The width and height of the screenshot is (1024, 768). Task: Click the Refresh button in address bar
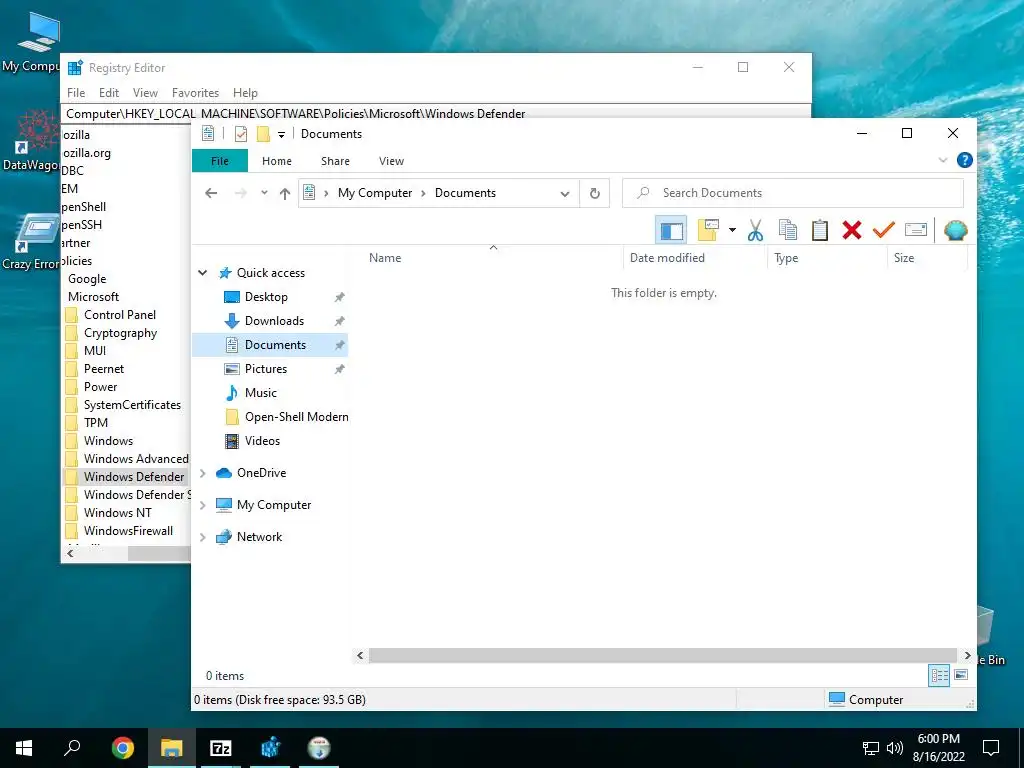pyautogui.click(x=594, y=193)
